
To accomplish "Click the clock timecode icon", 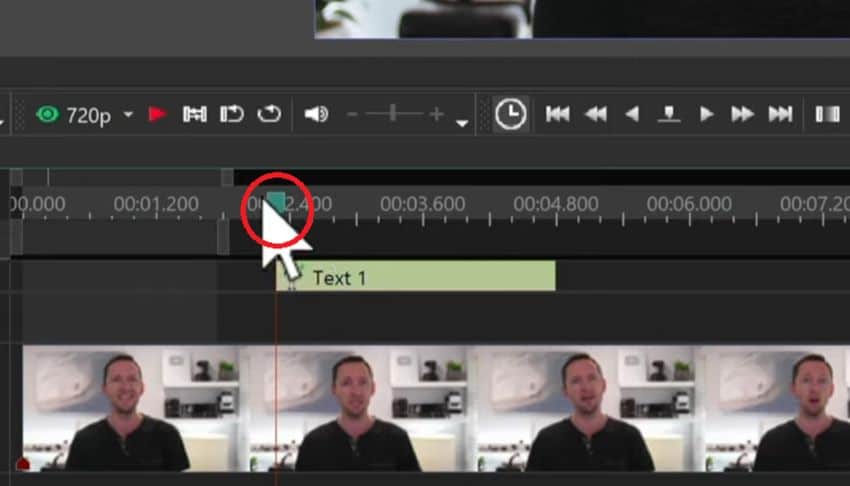I will (511, 114).
